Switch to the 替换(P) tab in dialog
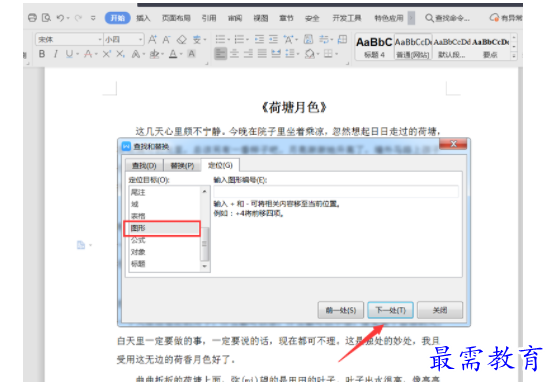This screenshot has height=390, width=551. tap(182, 165)
